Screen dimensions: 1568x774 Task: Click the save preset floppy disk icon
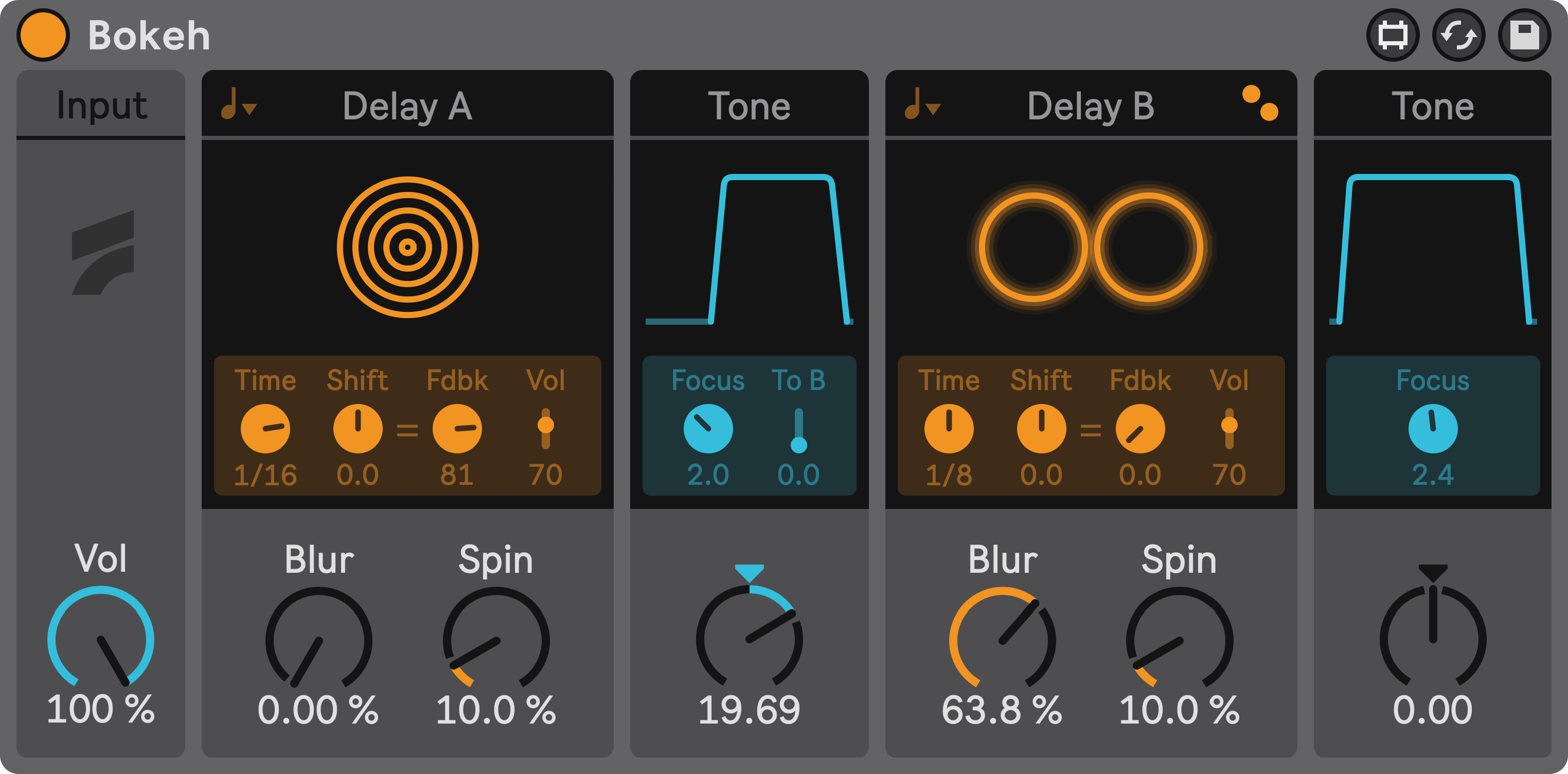(1524, 36)
